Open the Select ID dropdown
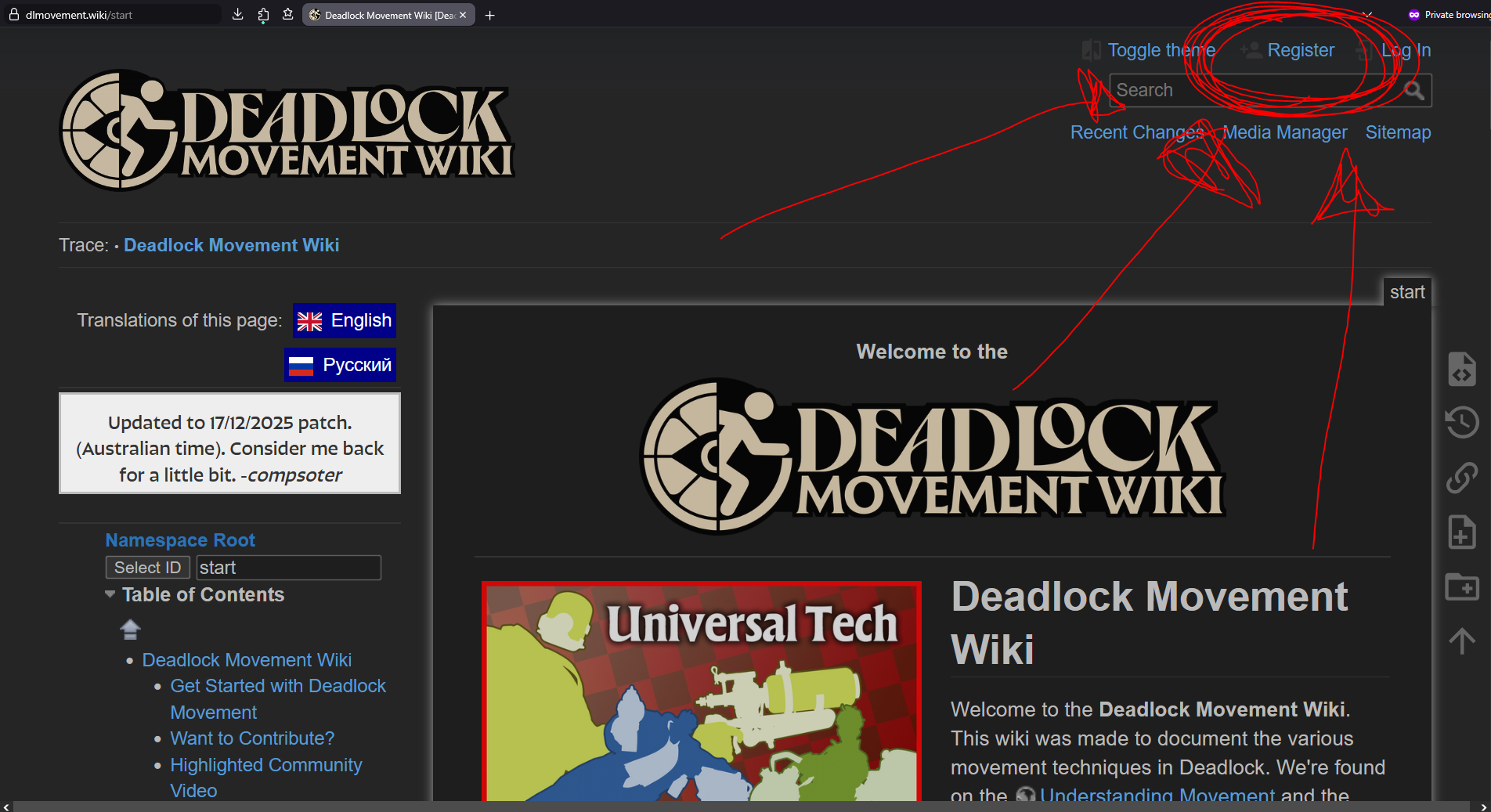1491x812 pixels. 147,567
